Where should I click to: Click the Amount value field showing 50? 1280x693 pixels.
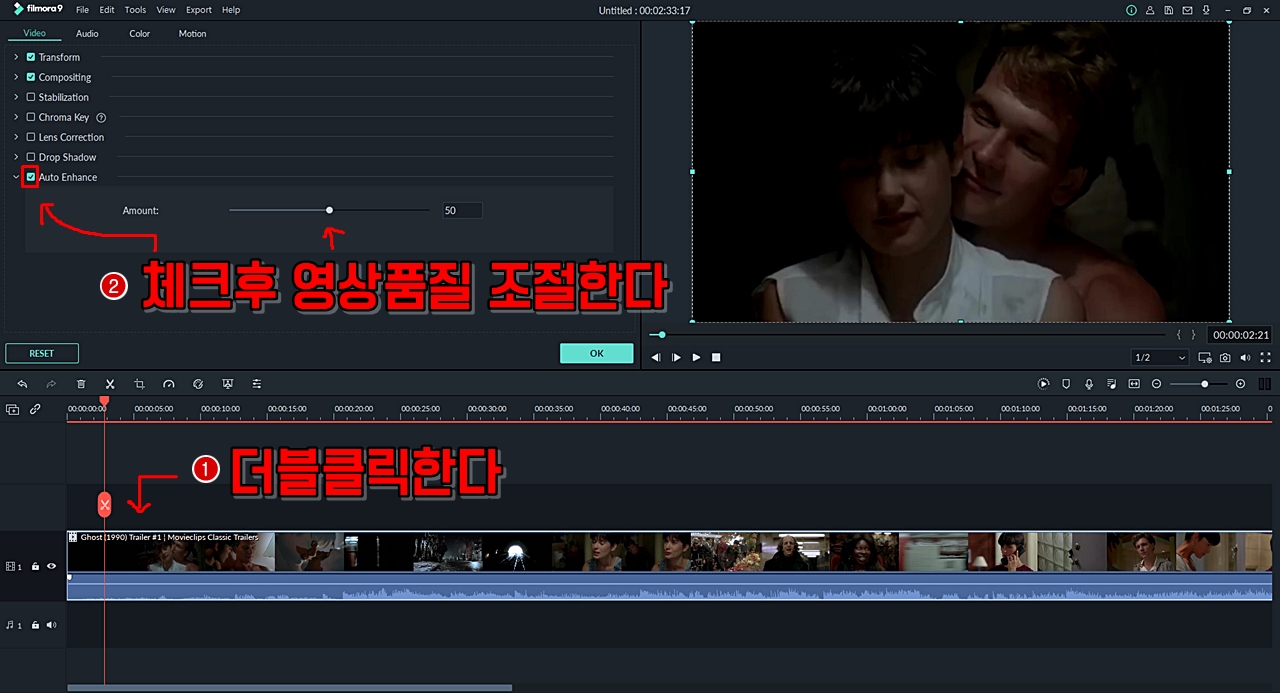462,210
